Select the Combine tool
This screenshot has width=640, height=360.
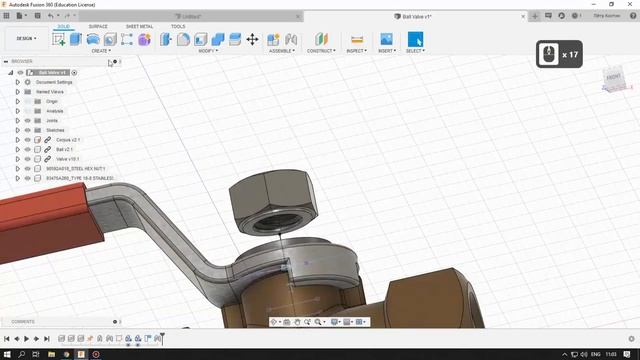tap(218, 39)
